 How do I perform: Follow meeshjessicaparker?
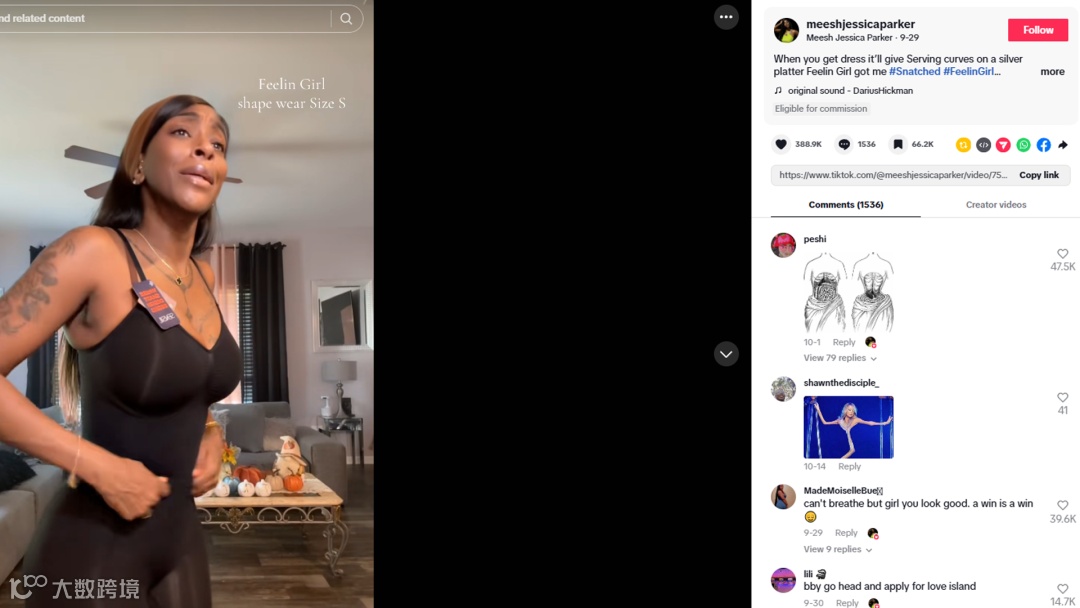click(1038, 30)
